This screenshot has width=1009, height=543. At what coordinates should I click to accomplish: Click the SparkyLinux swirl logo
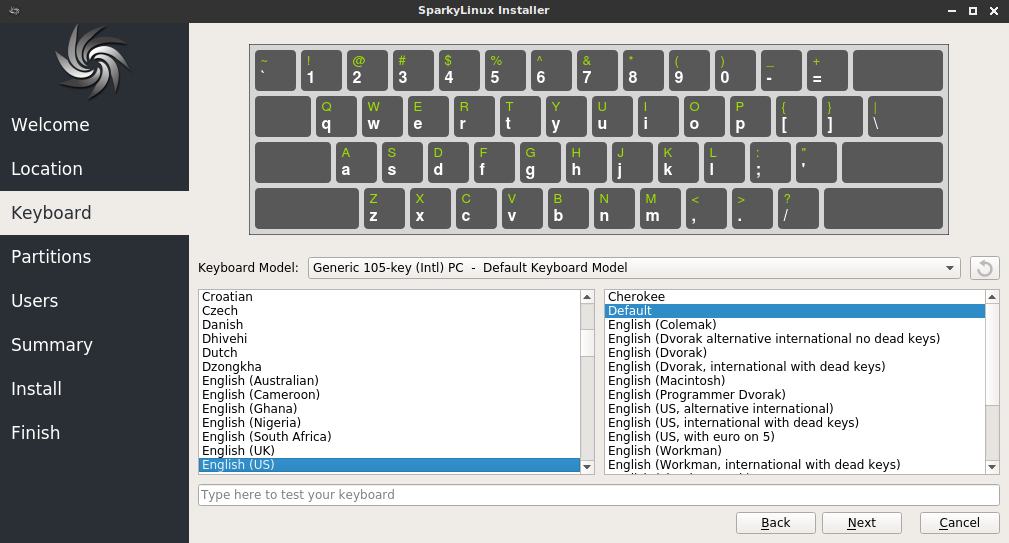pos(94,62)
